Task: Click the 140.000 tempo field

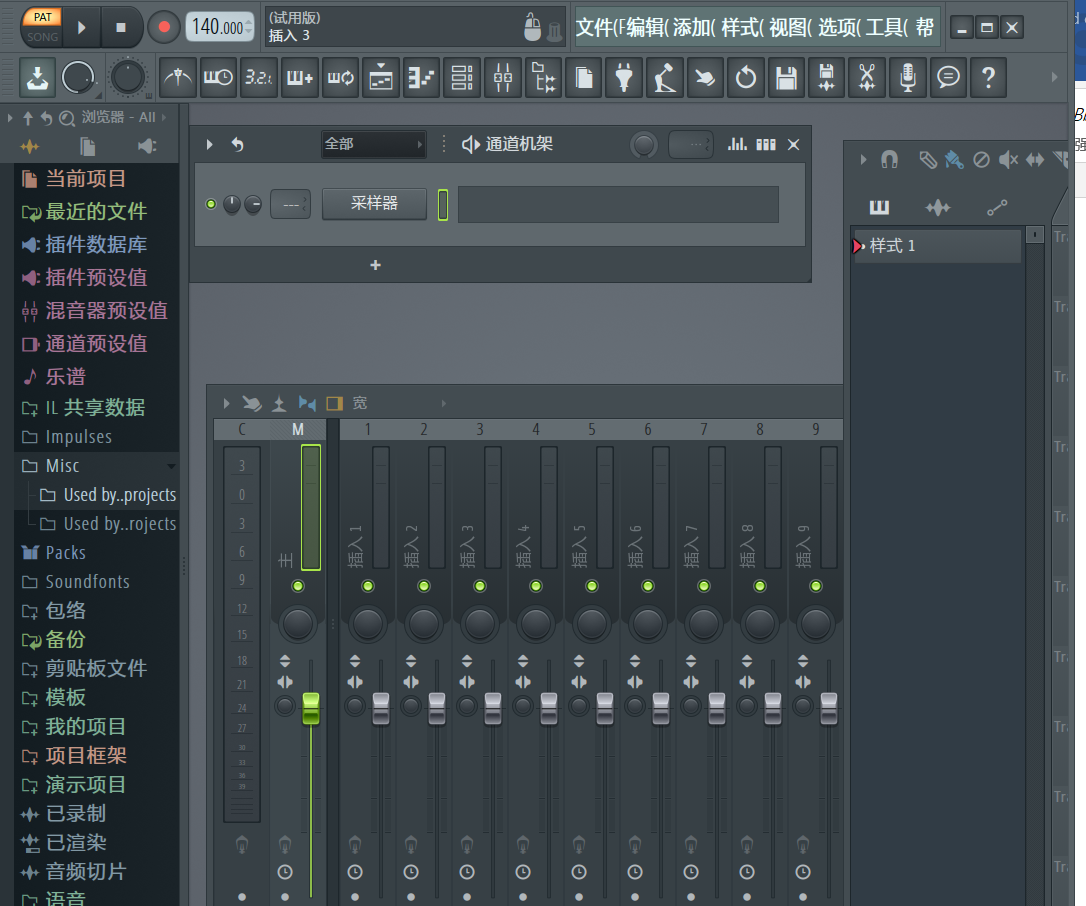Action: pyautogui.click(x=219, y=27)
